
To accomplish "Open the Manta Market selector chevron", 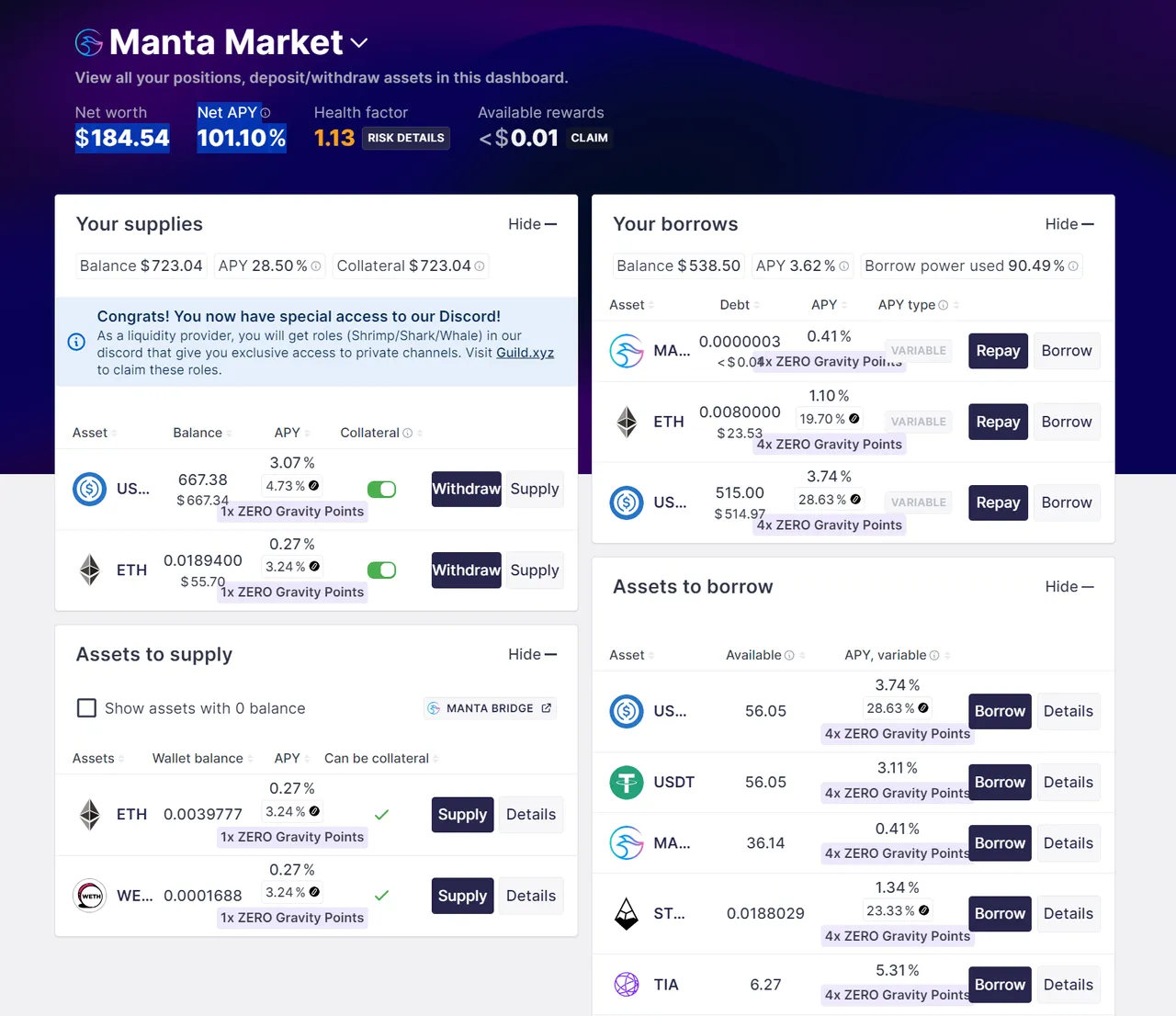I will pyautogui.click(x=359, y=43).
